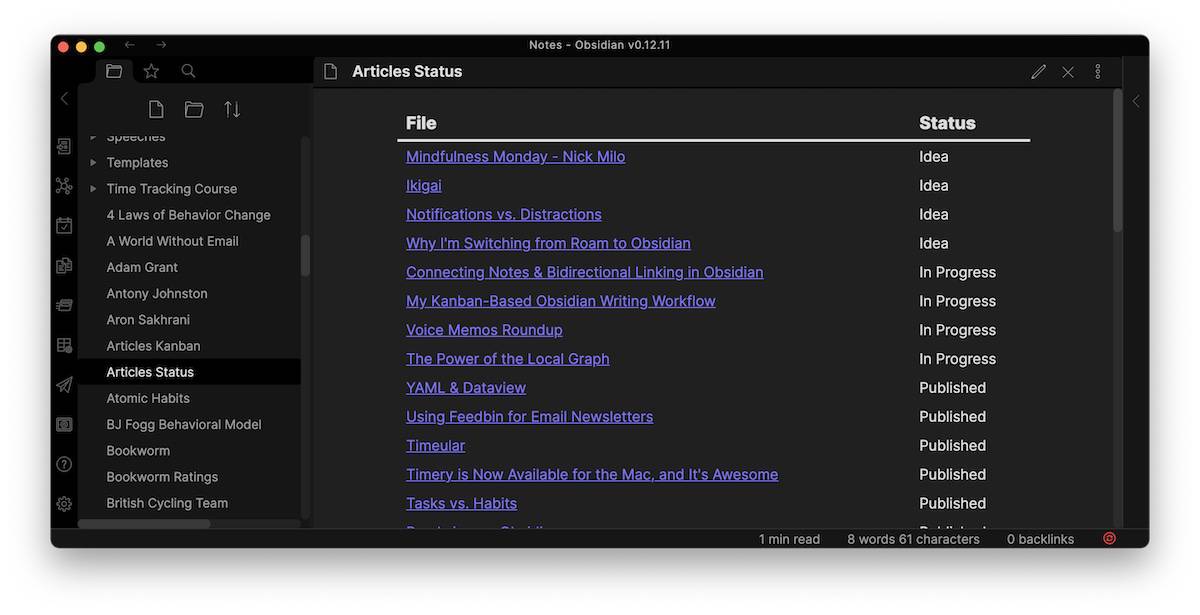
Task: Switch to the search tab
Action: (x=188, y=71)
